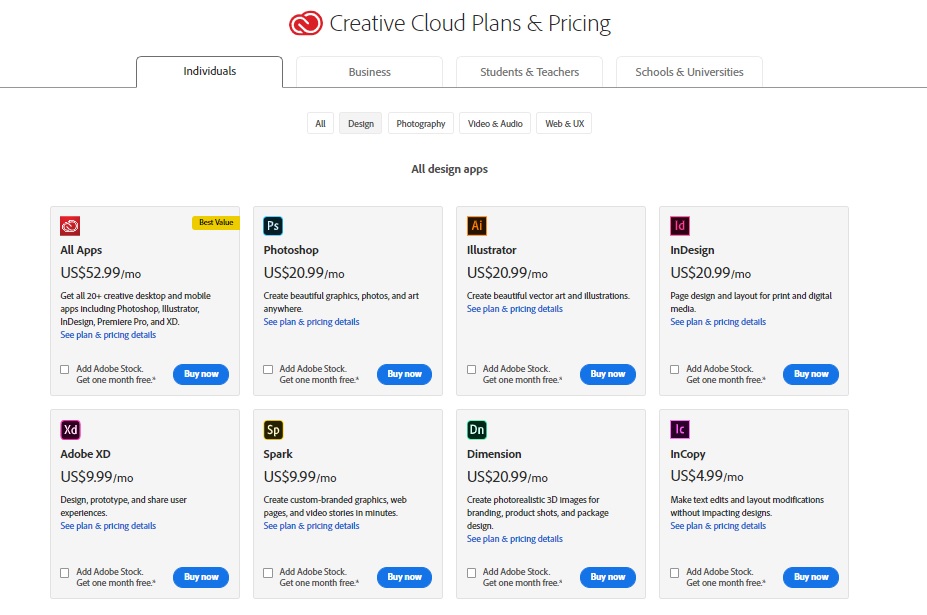Click the Creative Cloud logo in header
This screenshot has width=927, height=615.
[x=305, y=23]
